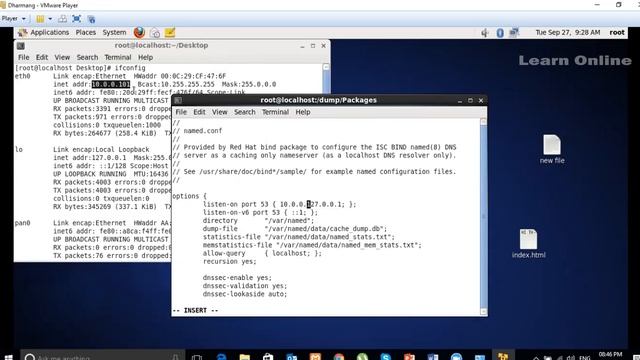Maximize the dump/Packages terminal window
The width and height of the screenshot is (640, 360).
(470, 100)
